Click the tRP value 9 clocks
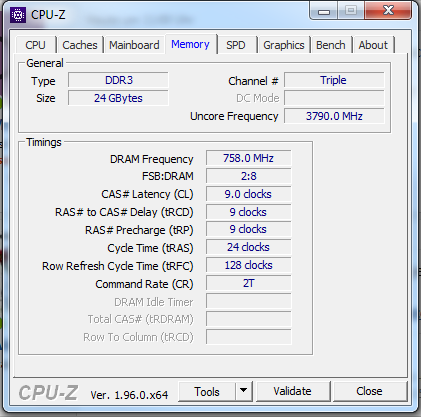The height and width of the screenshot is (417, 421). coord(249,229)
